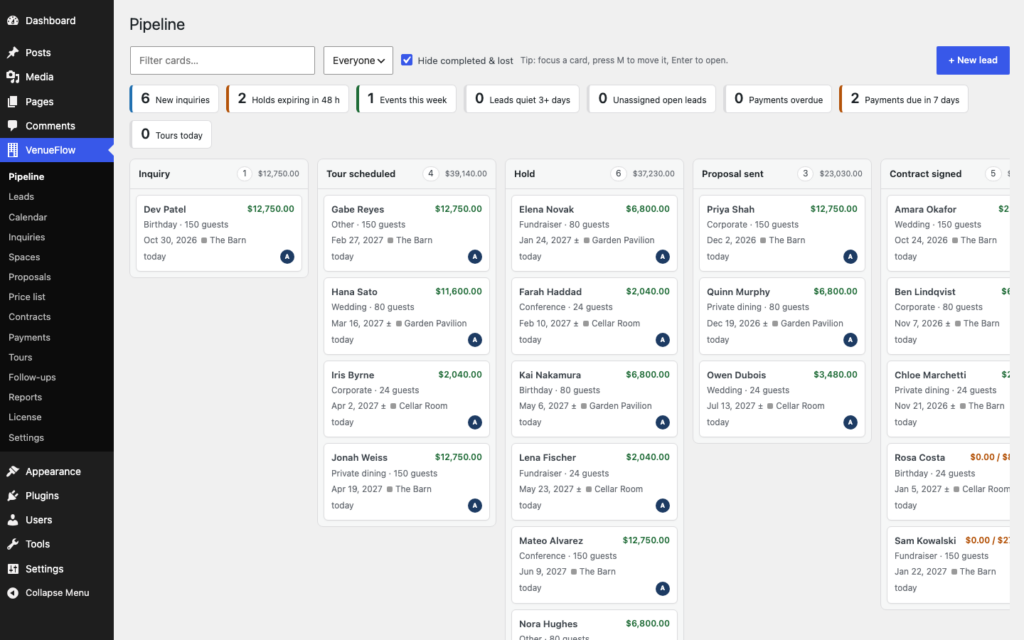Click the Pages icon in sidebar
The width and height of the screenshot is (1024, 640).
click(13, 101)
